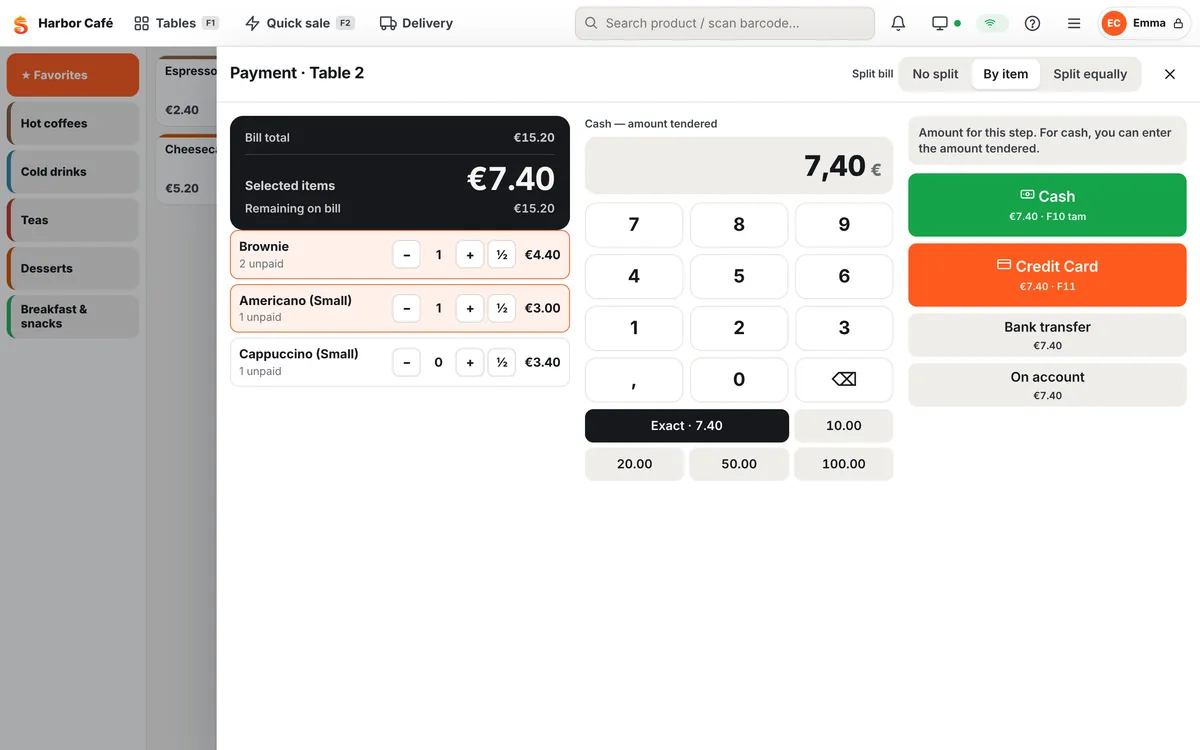Click the backspace key on the keypad
The image size is (1200, 750).
tap(844, 380)
